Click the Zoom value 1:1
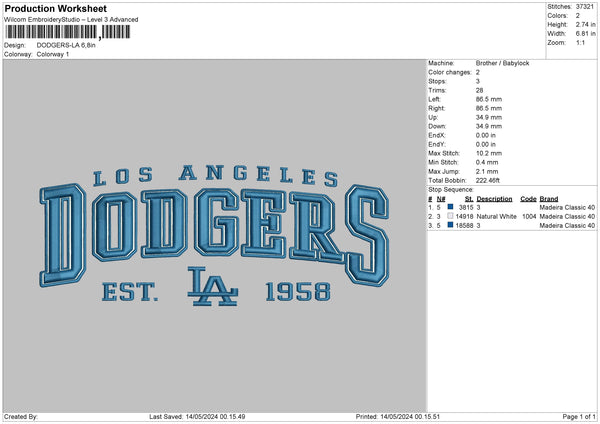The height and width of the screenshot is (424, 600). tap(580, 43)
